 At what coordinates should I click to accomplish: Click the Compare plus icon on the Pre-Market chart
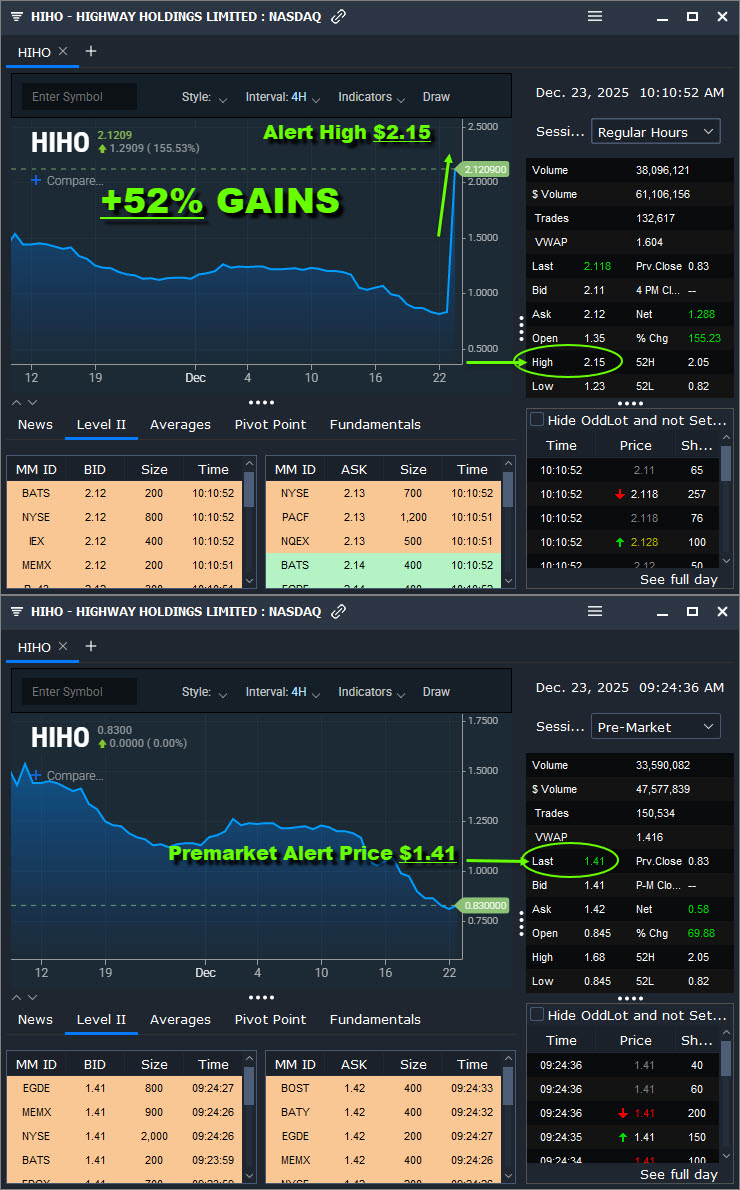pos(36,776)
